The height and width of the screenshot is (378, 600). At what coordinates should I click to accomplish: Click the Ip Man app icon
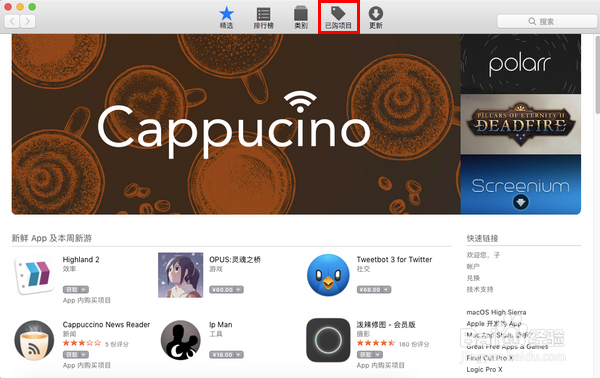[x=181, y=341]
